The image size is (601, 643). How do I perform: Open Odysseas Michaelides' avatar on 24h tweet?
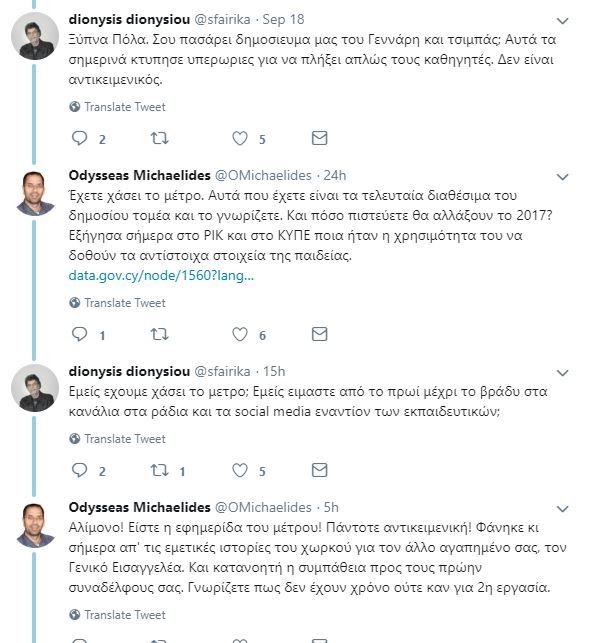coord(35,194)
